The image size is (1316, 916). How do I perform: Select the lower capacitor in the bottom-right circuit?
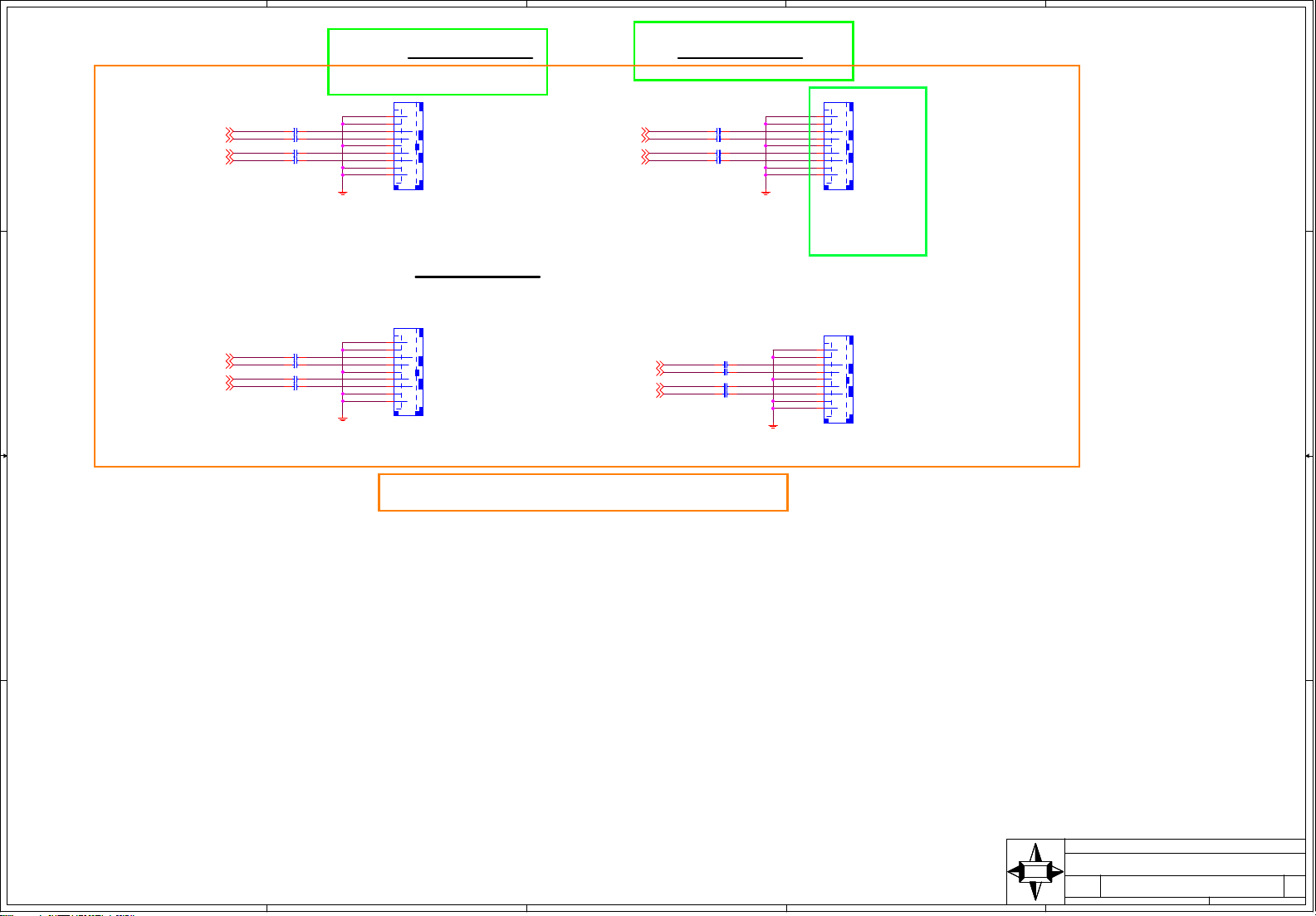click(x=726, y=390)
